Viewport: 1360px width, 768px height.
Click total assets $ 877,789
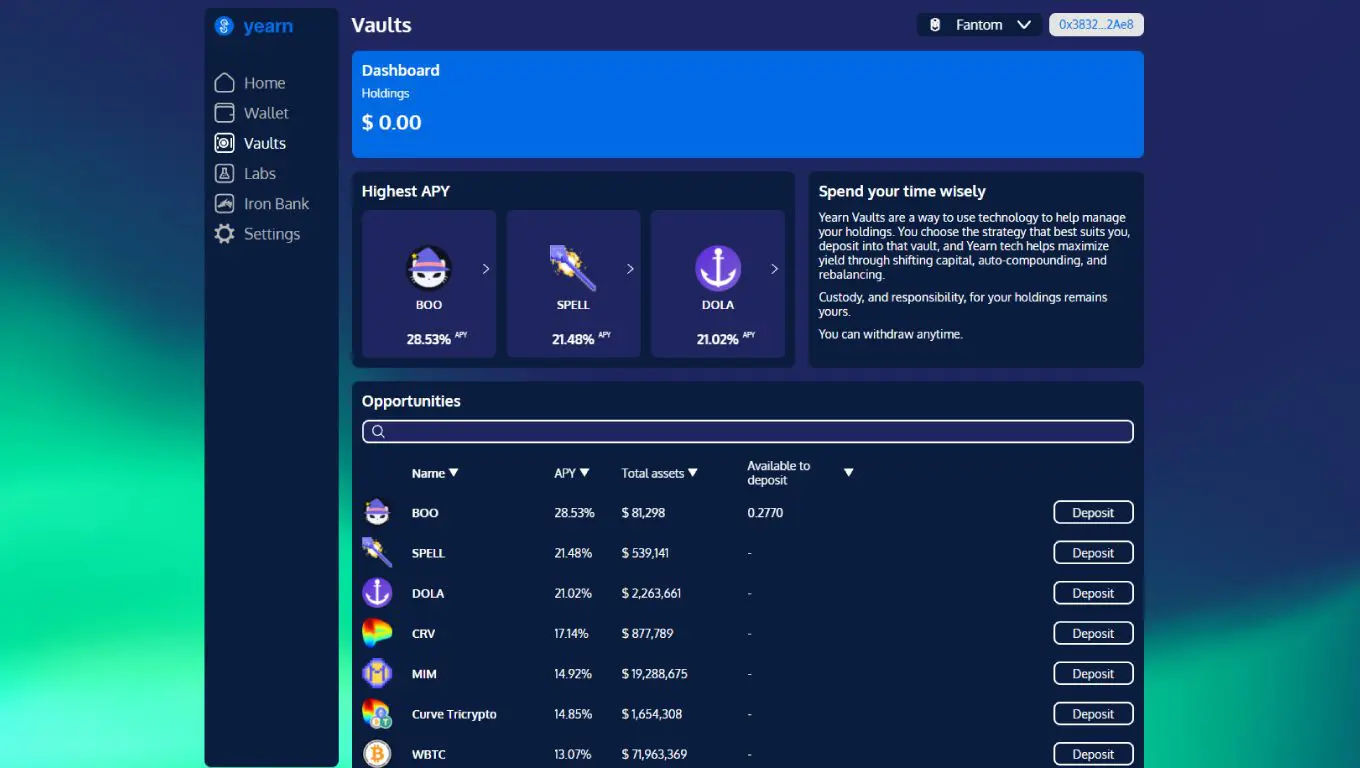click(x=647, y=633)
